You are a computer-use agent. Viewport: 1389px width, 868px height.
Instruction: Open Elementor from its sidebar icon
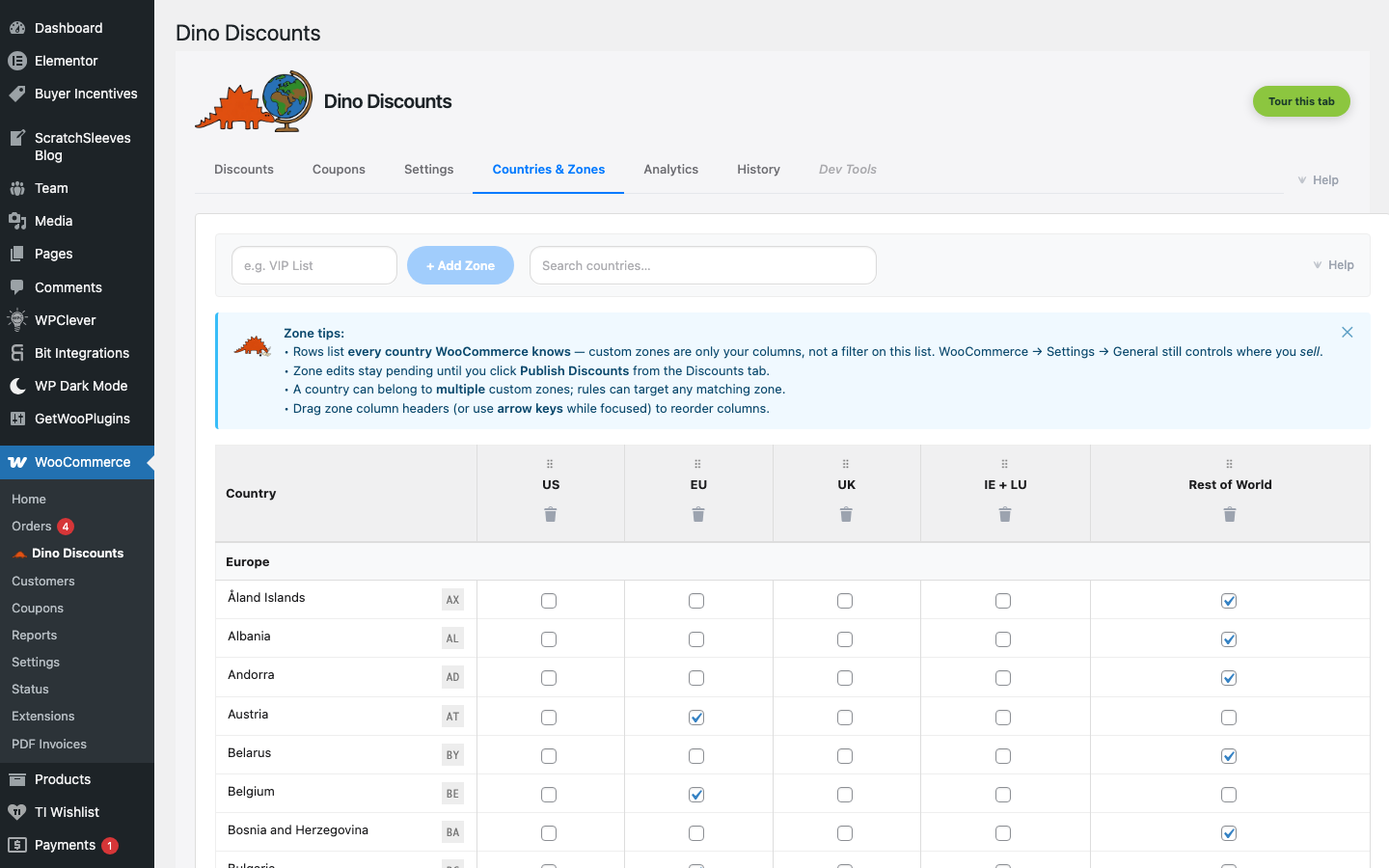(17, 61)
